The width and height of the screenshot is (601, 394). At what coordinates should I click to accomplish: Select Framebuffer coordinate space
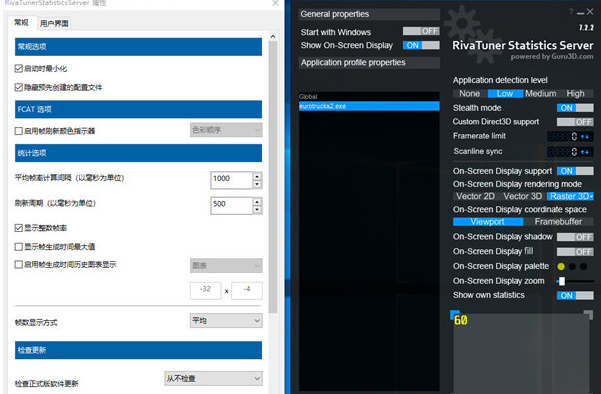(558, 222)
